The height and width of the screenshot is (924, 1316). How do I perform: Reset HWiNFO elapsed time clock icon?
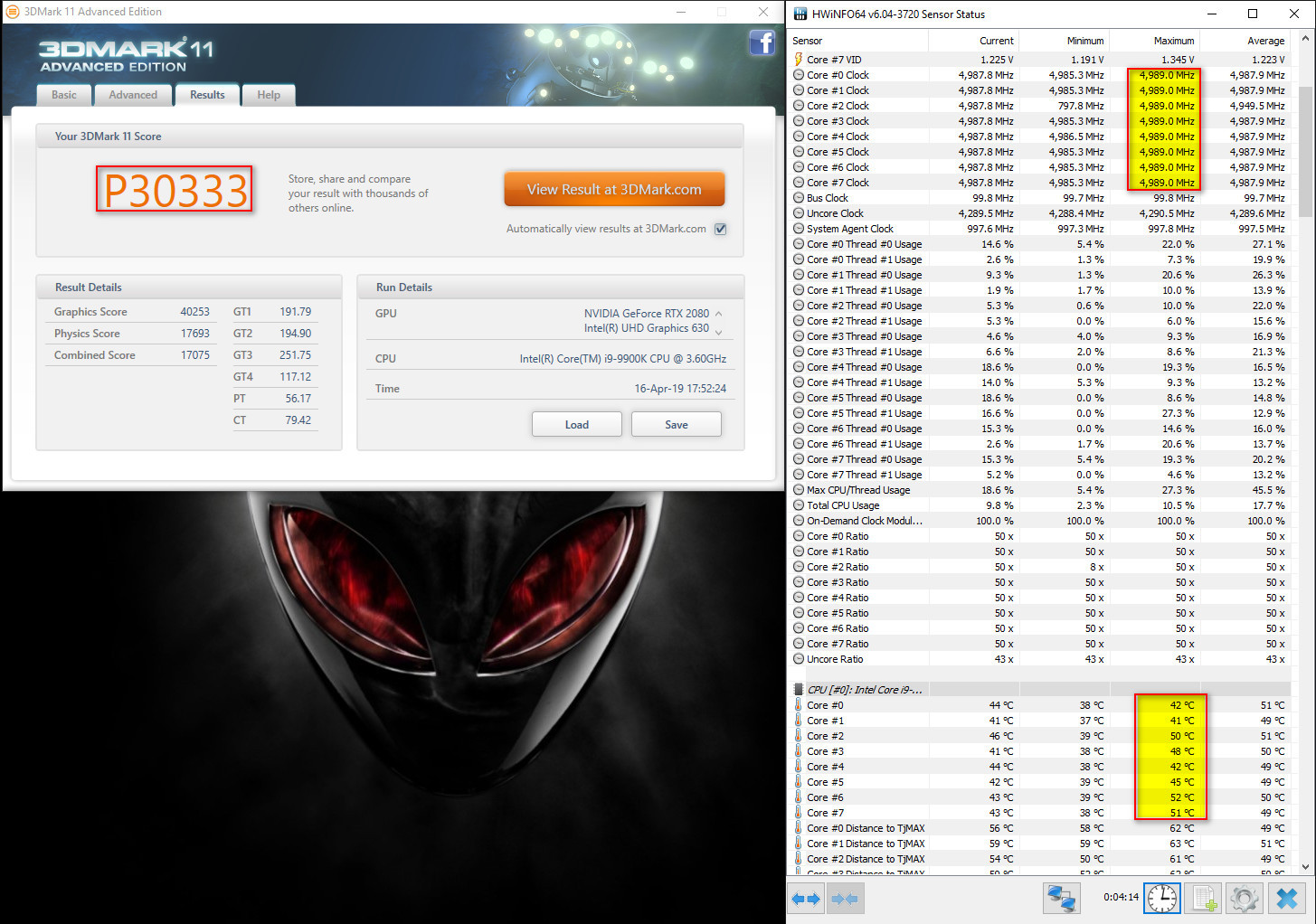[x=1162, y=898]
